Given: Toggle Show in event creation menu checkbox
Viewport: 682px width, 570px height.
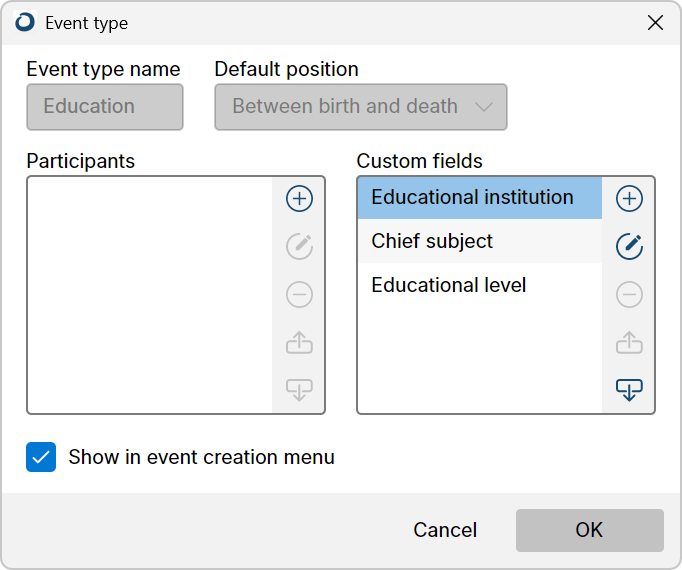Looking at the screenshot, I should pos(41,457).
